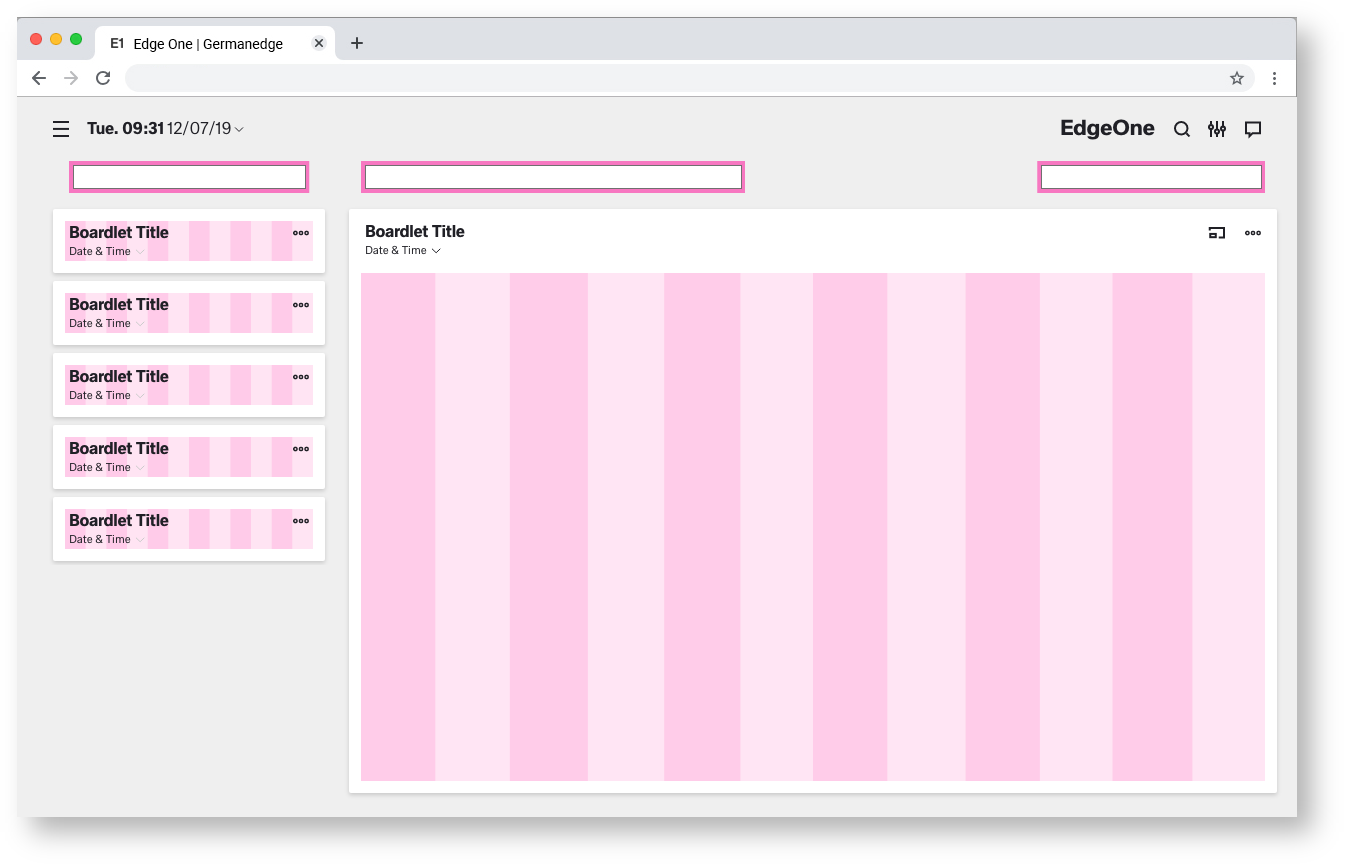
Task: Open a new browser tab
Action: point(357,43)
